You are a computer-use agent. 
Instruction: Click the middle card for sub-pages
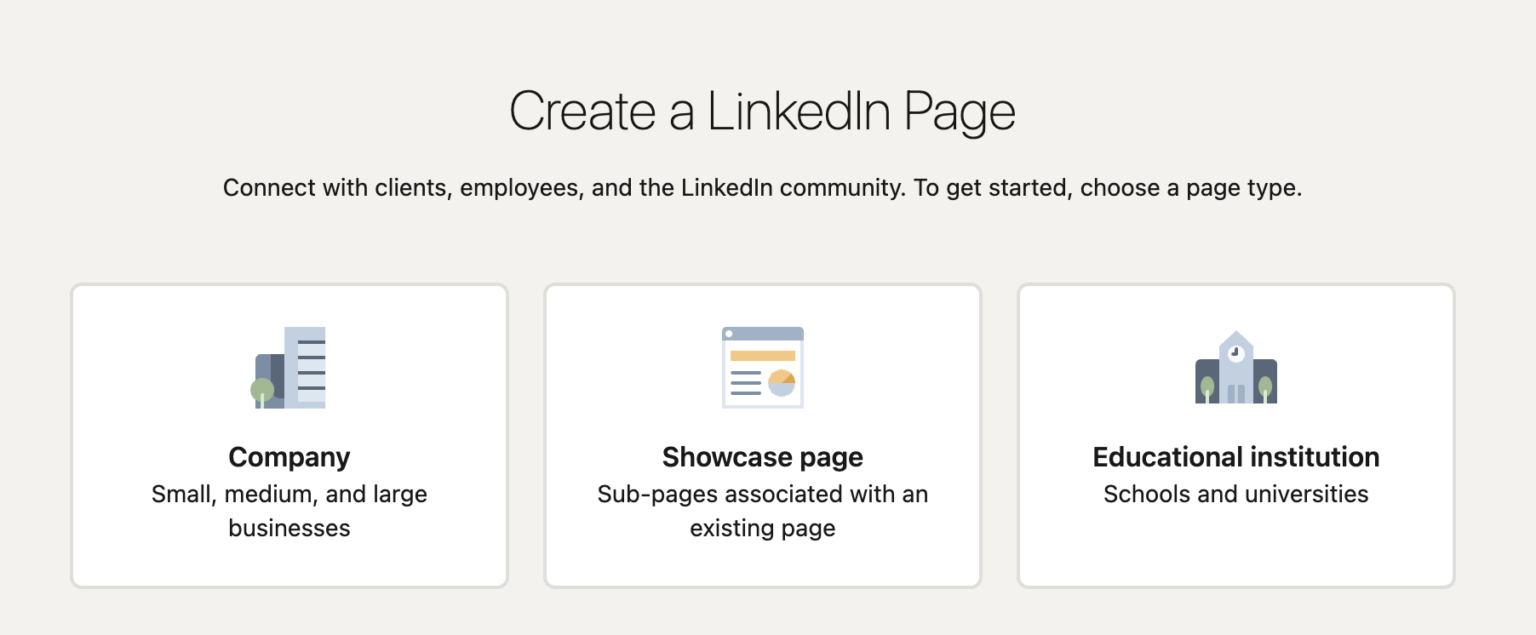[x=762, y=435]
